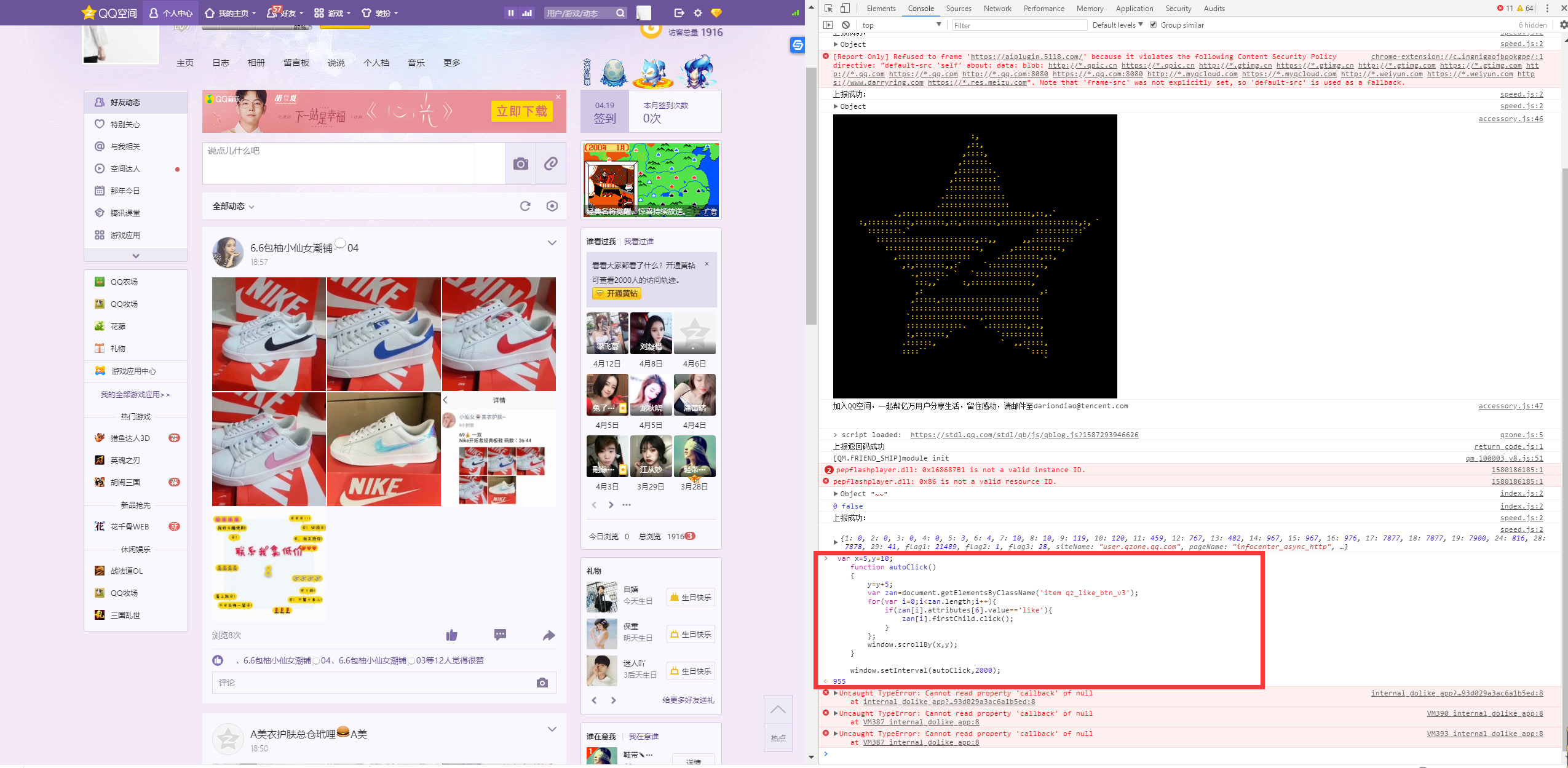The image size is (1568, 768).
Task: Show the console sidebar panel icon
Action: point(828,25)
